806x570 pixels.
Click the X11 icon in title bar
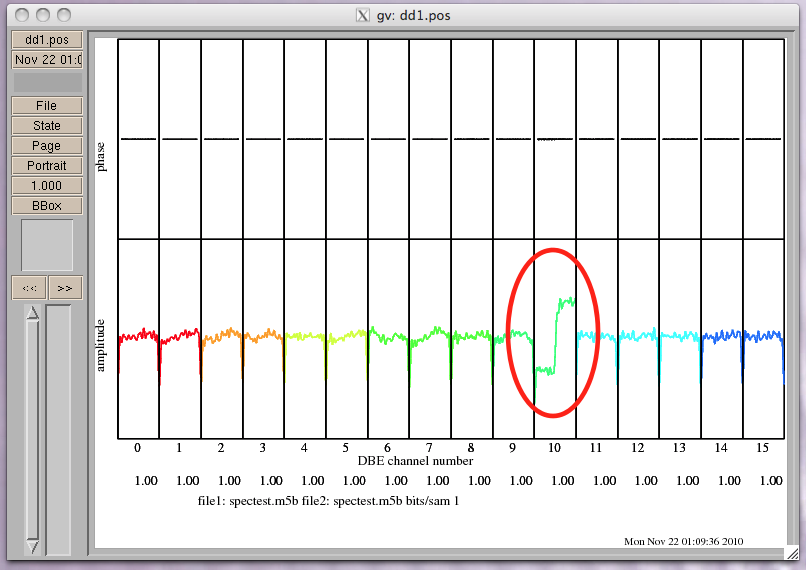point(363,15)
